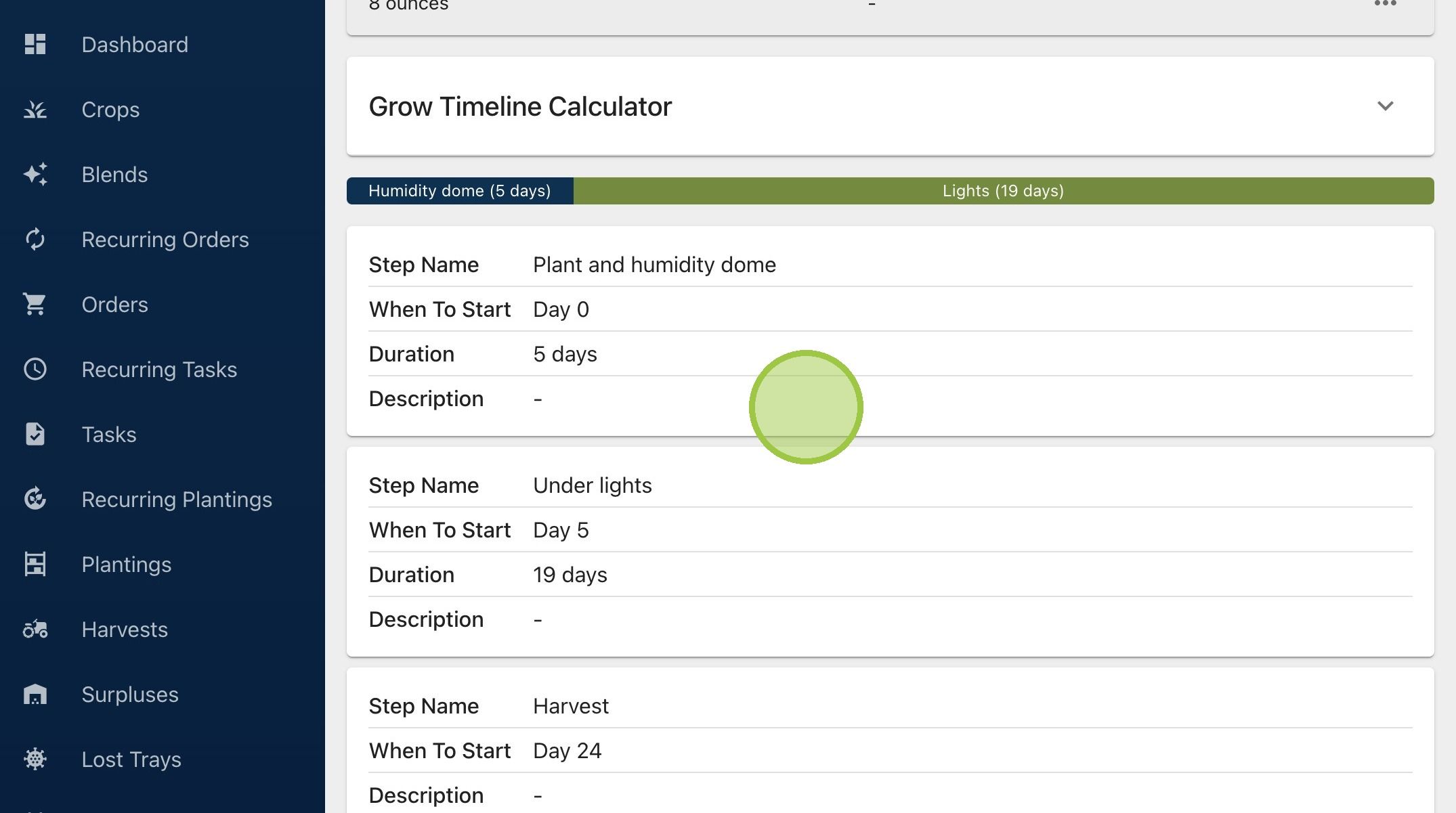This screenshot has height=813, width=1456.
Task: Click the Plantings shelf icon
Action: 35,564
